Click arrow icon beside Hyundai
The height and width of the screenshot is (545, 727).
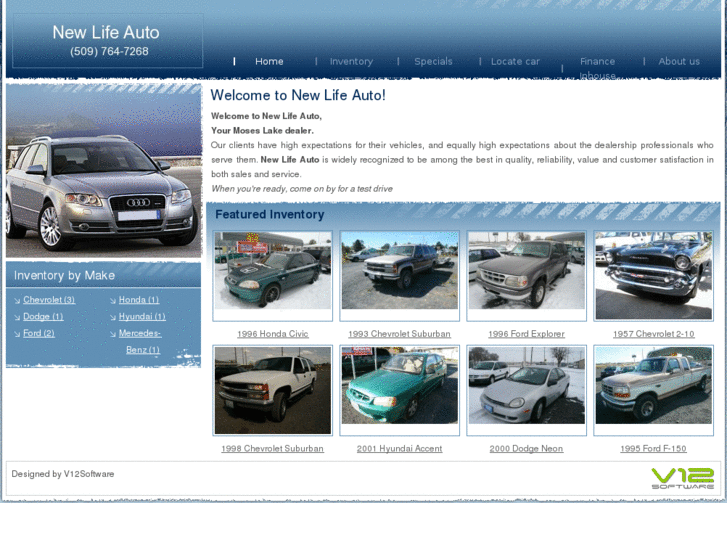[113, 317]
